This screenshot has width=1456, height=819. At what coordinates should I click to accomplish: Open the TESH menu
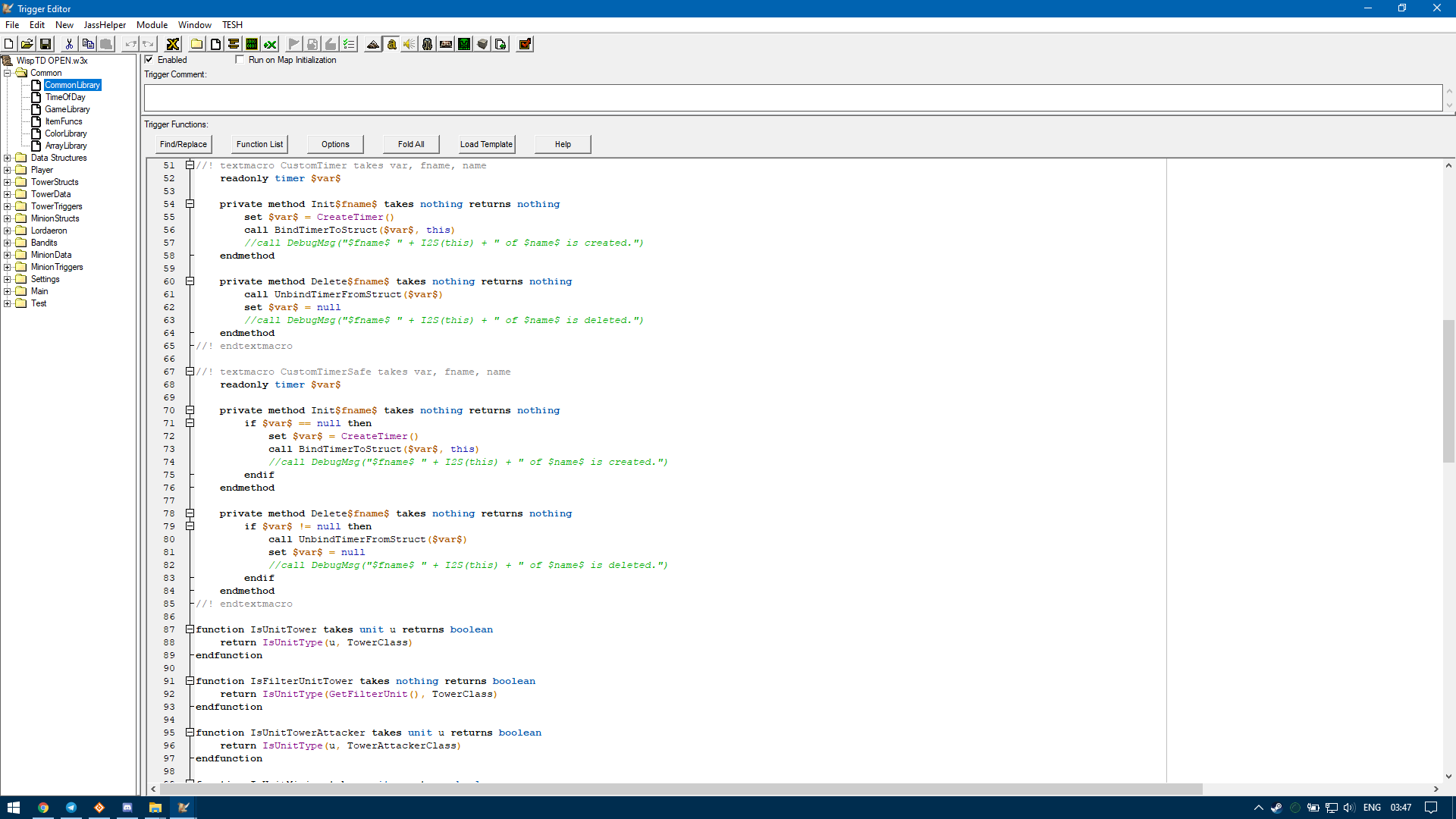[x=232, y=25]
